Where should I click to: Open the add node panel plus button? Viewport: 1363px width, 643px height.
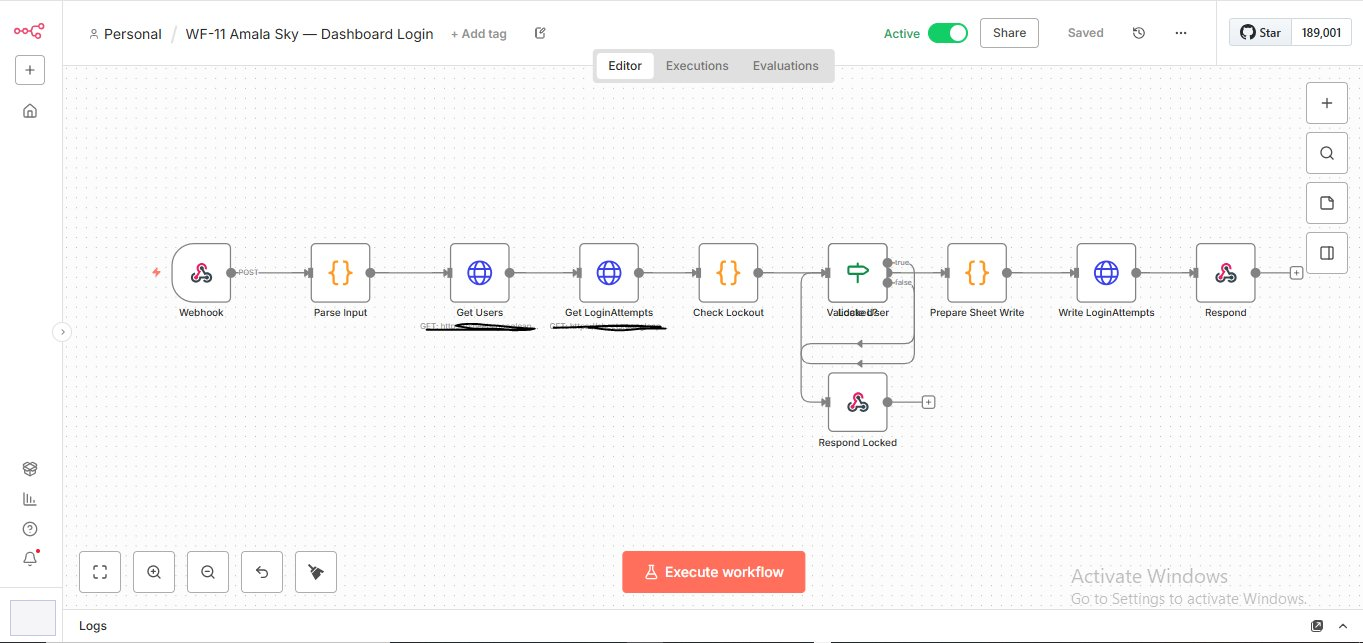click(1327, 103)
